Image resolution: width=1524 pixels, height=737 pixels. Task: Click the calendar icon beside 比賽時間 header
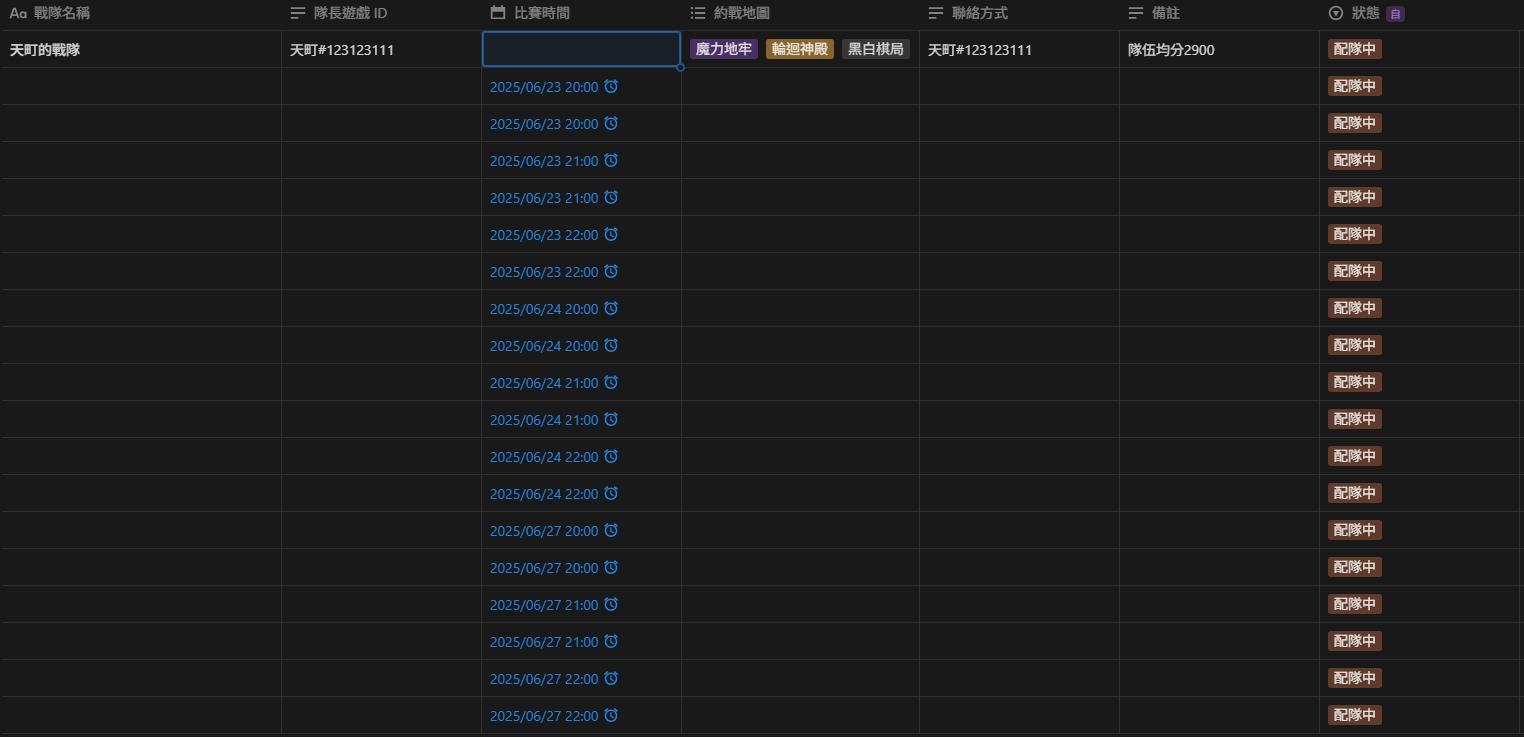pos(498,13)
